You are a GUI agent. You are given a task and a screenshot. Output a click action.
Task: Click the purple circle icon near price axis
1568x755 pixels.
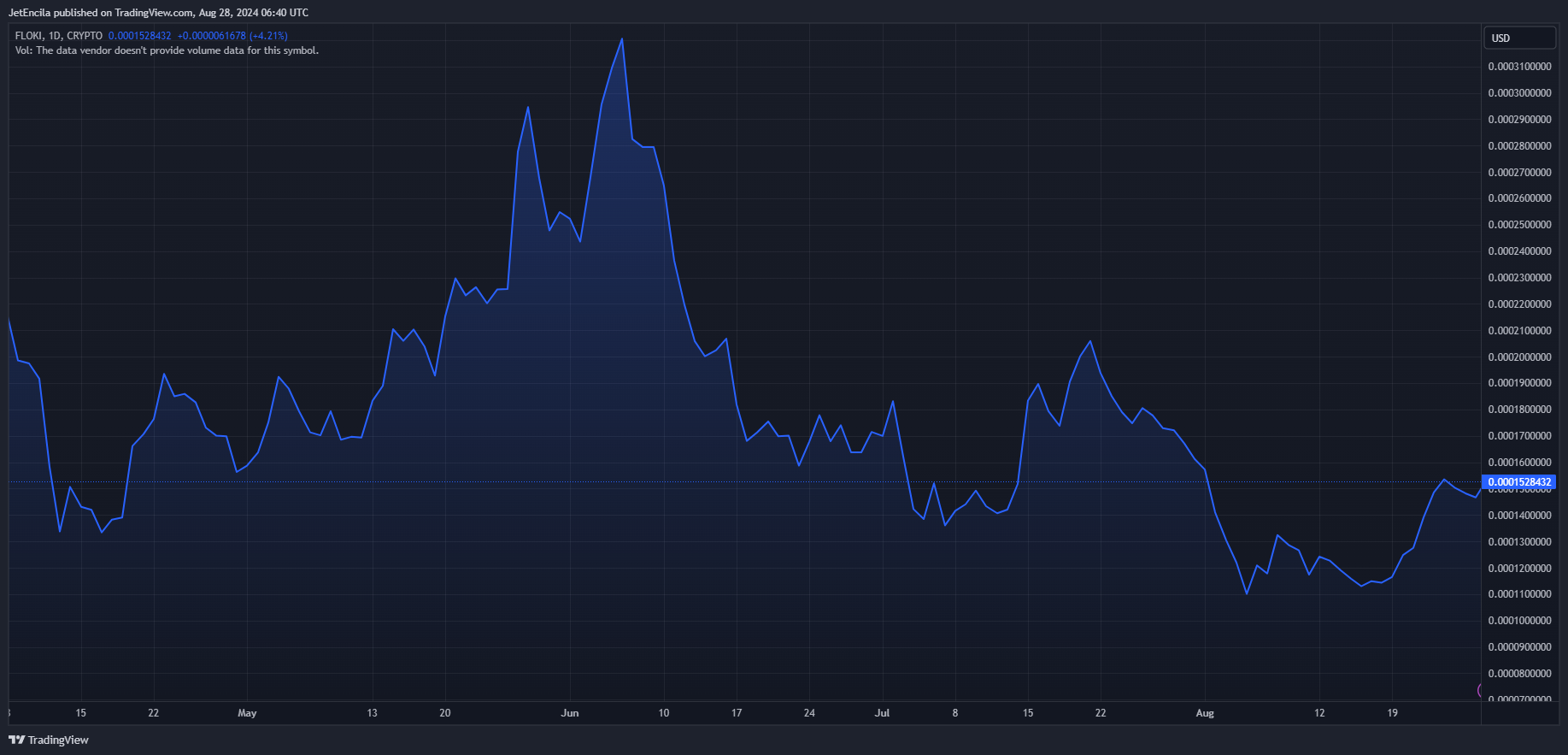[1480, 690]
